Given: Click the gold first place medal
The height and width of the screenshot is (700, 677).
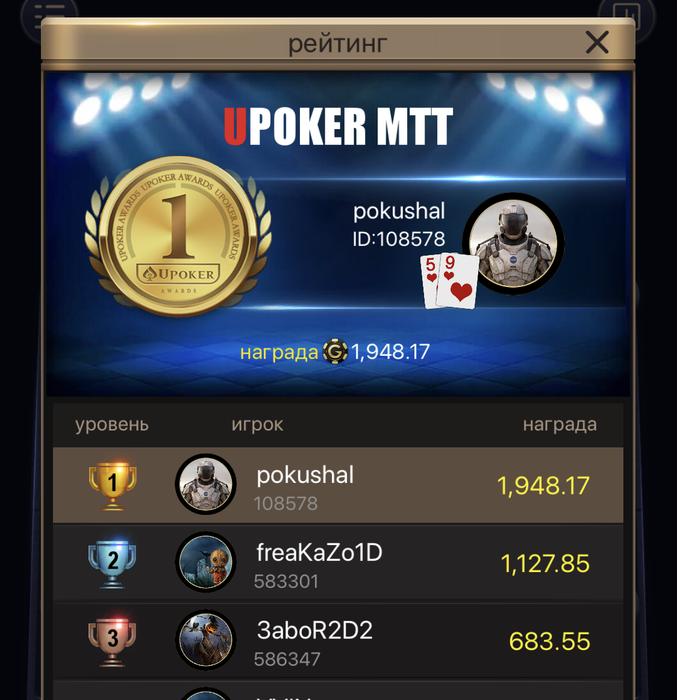Looking at the screenshot, I should coord(178,236).
